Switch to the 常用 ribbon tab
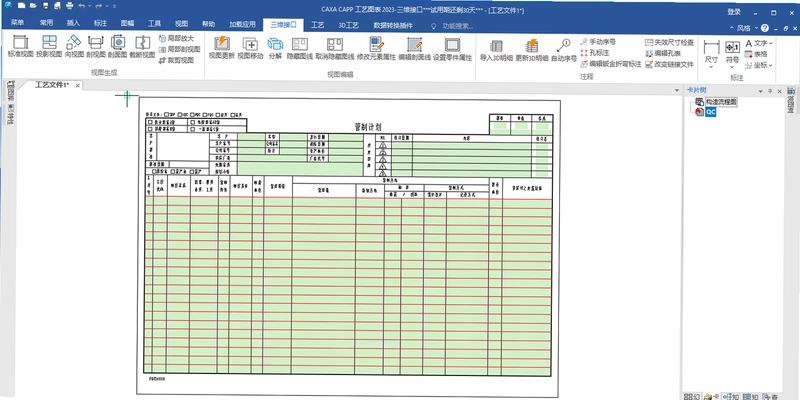800x400 pixels. [46, 23]
